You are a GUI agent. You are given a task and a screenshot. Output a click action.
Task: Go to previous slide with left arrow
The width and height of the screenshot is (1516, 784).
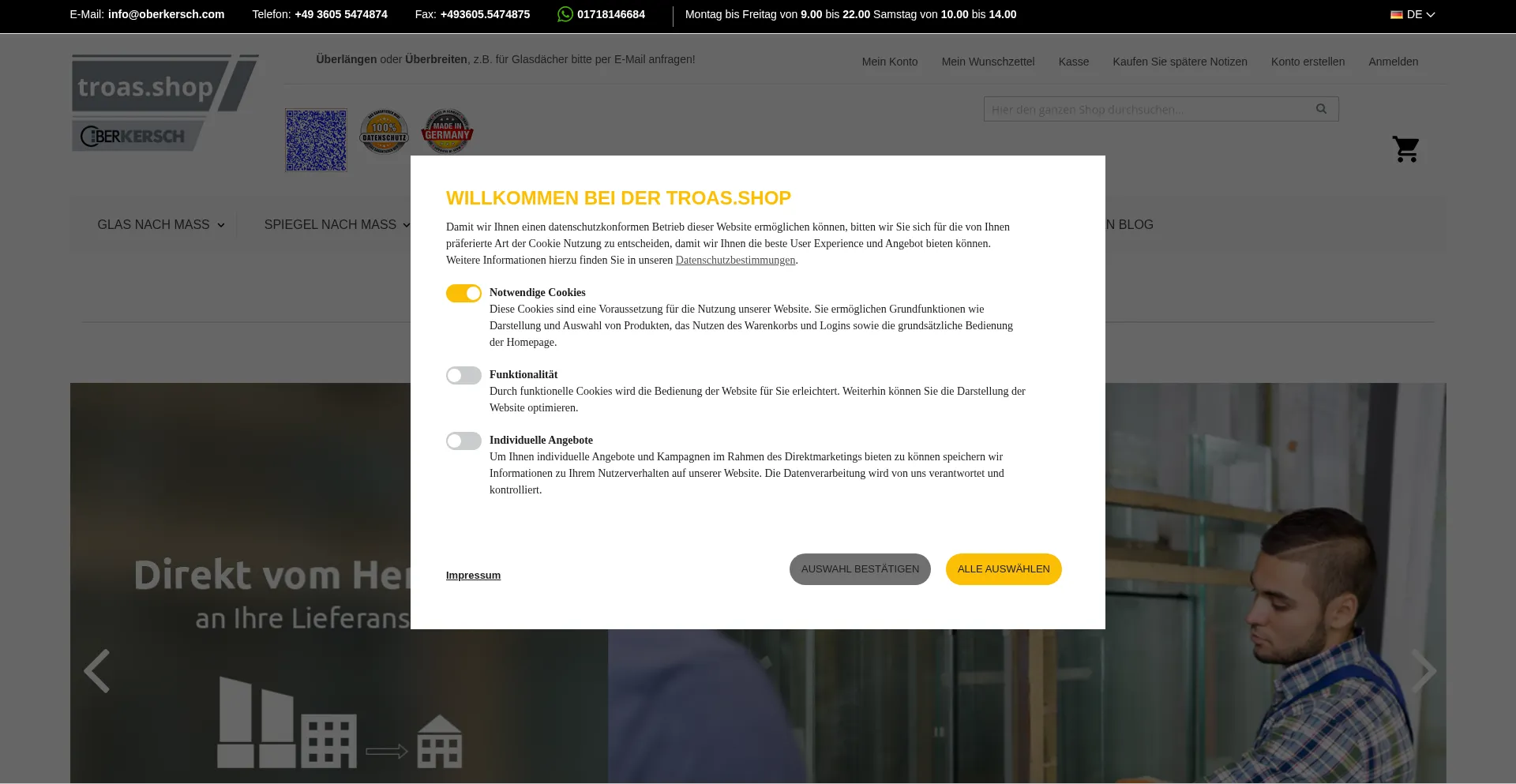click(x=97, y=671)
